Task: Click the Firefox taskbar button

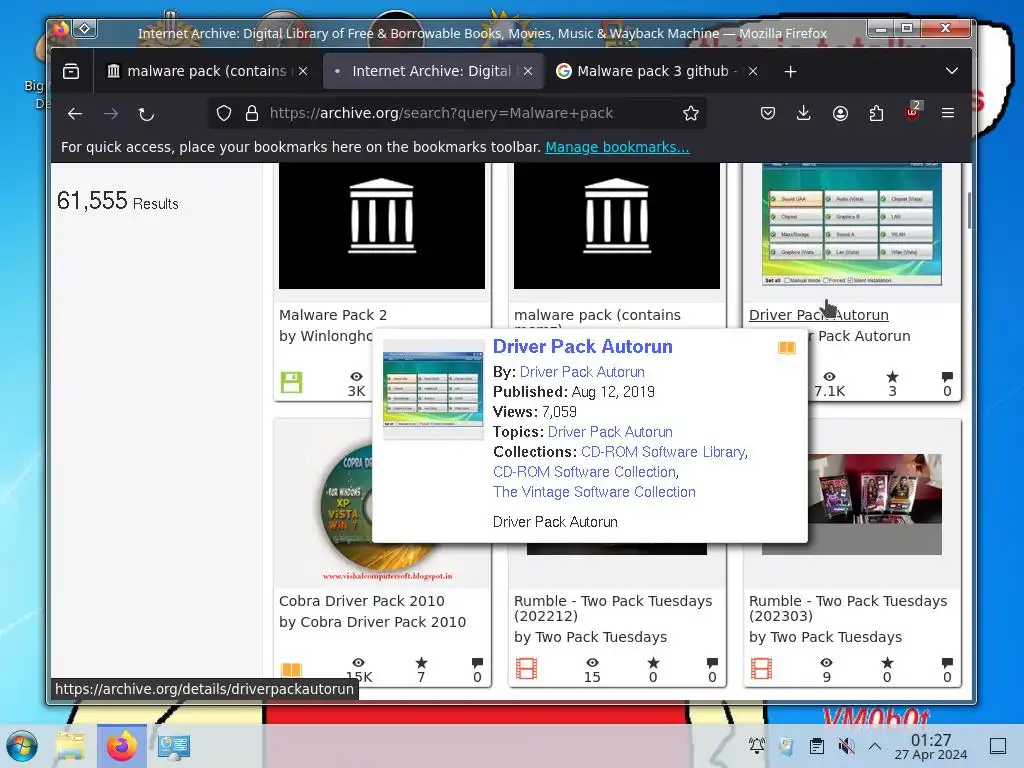Action: pos(121,746)
